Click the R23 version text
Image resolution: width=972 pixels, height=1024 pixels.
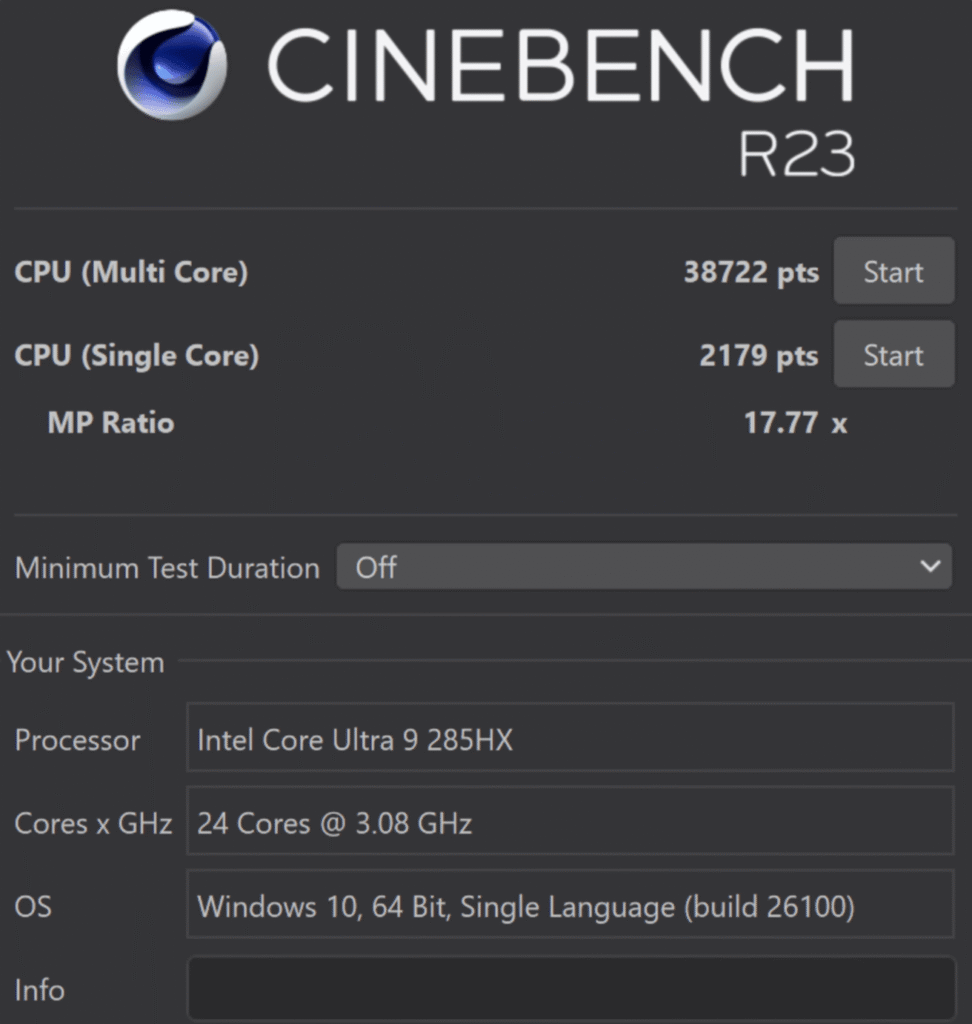[x=796, y=154]
